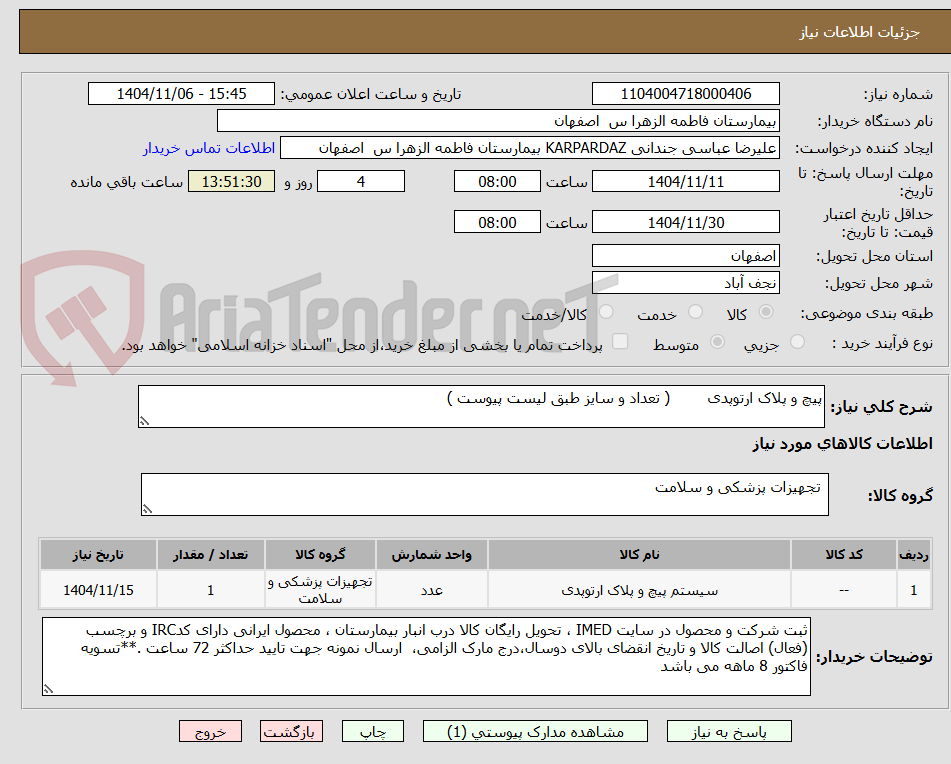Click the resize handle of the buyer notes box
951x764 pixels.
tap(48, 689)
